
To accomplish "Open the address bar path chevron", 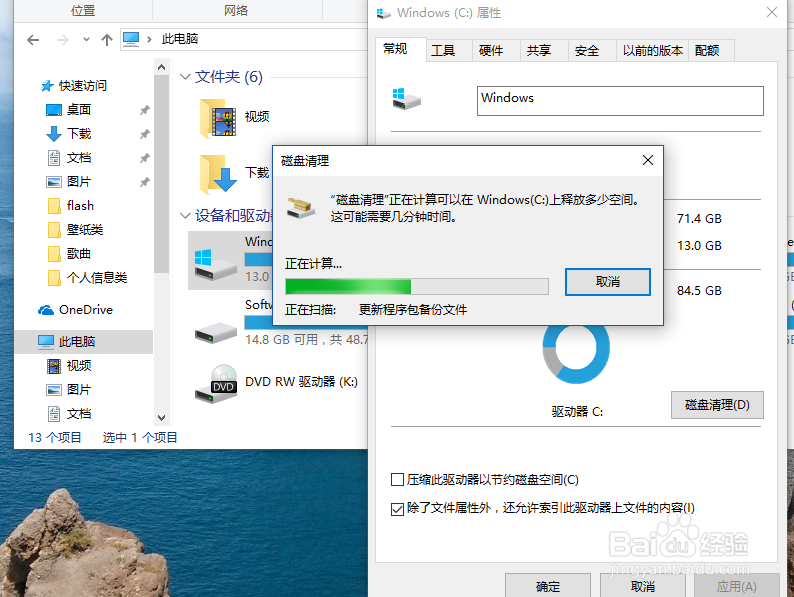I will point(149,39).
